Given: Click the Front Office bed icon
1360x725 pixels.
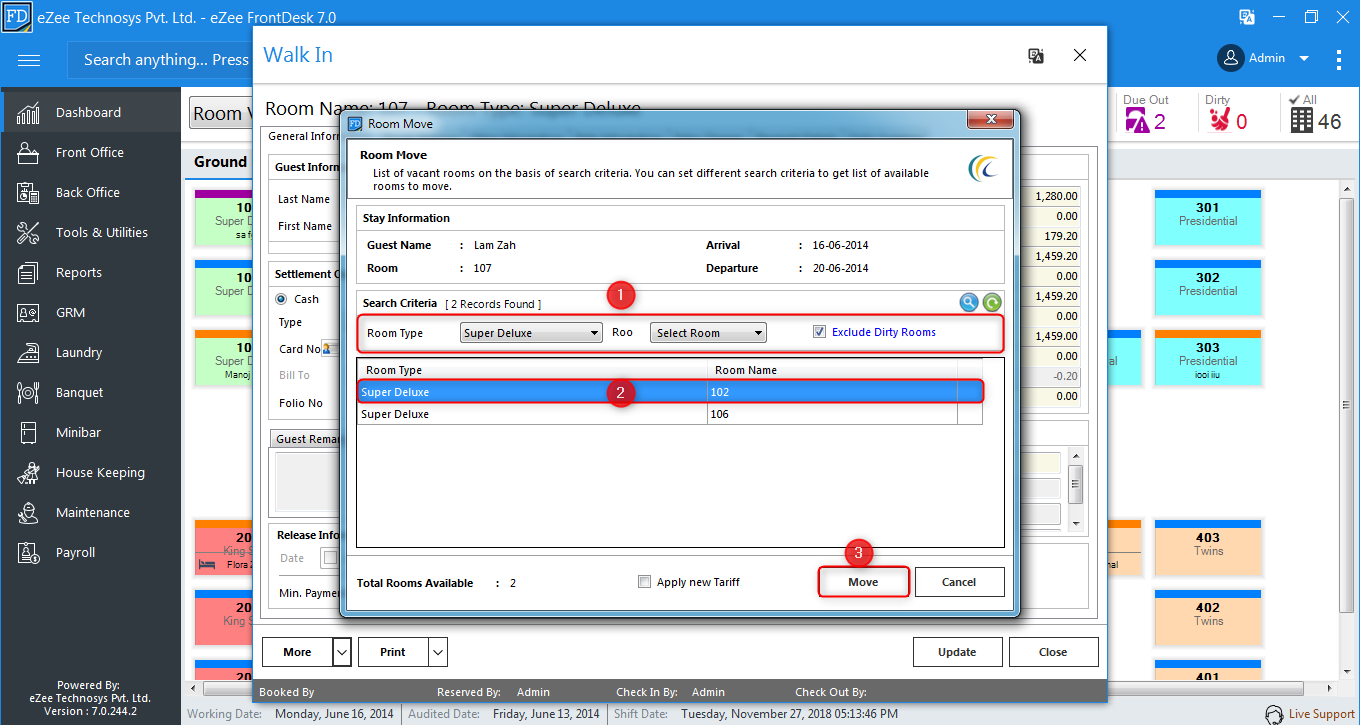Looking at the screenshot, I should (28, 153).
